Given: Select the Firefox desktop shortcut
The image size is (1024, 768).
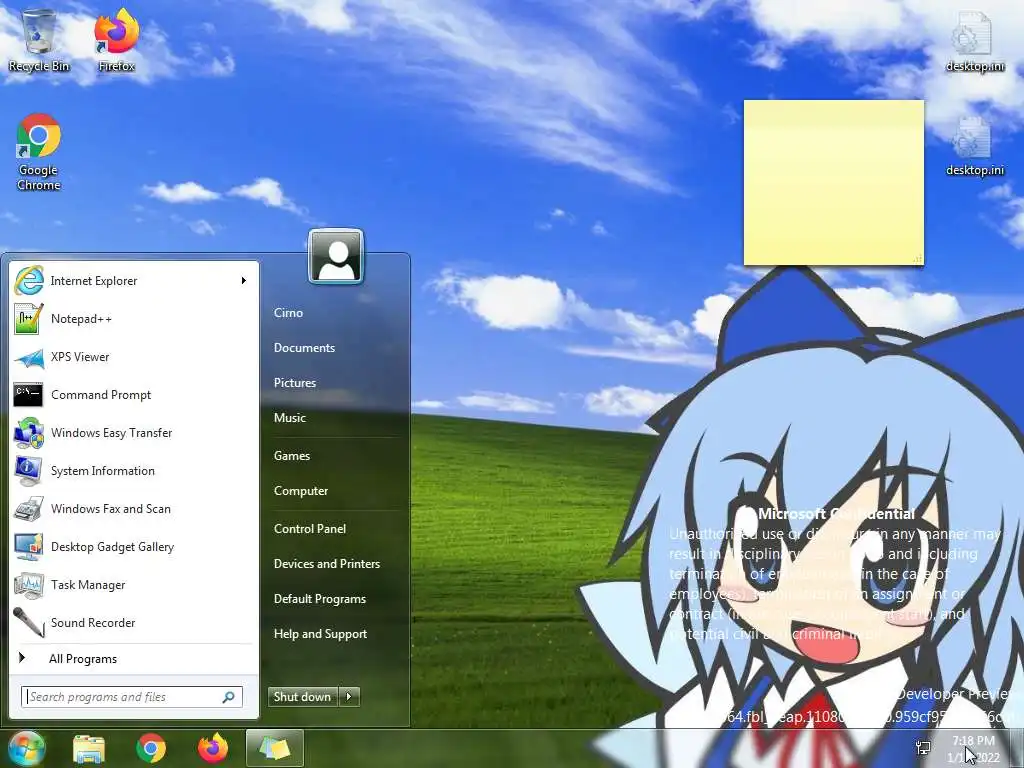Looking at the screenshot, I should click(x=117, y=40).
